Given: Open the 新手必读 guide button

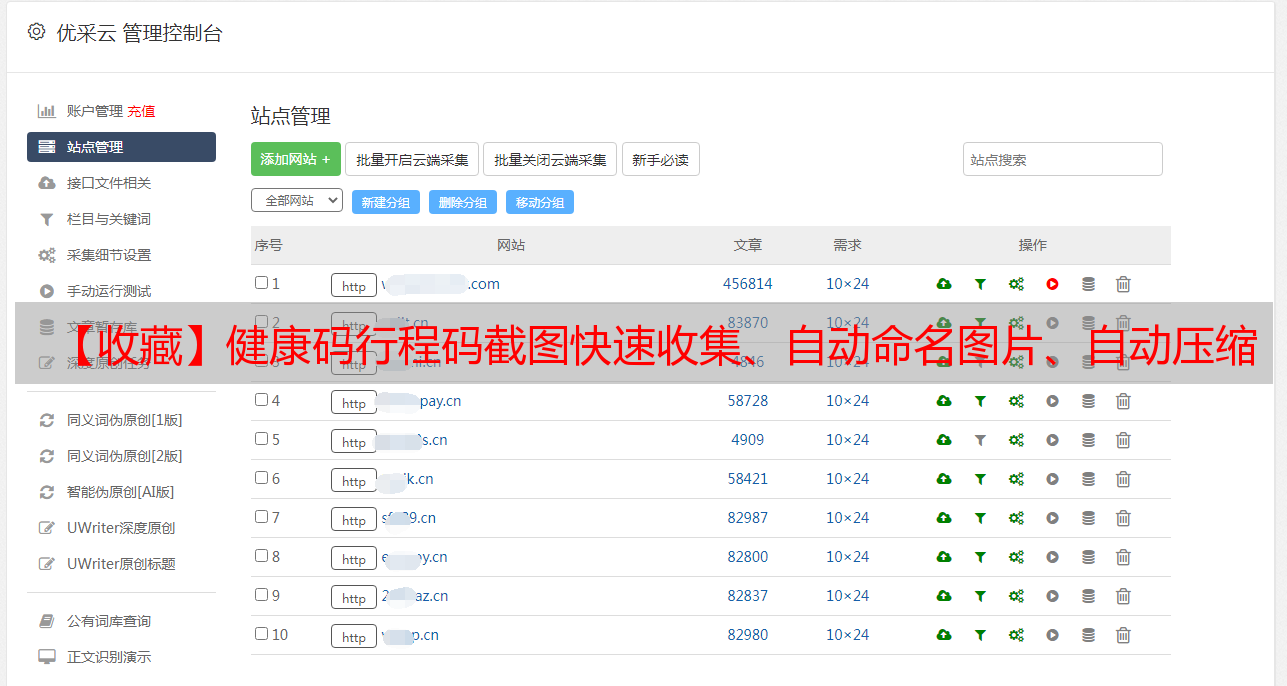Looking at the screenshot, I should coord(661,159).
